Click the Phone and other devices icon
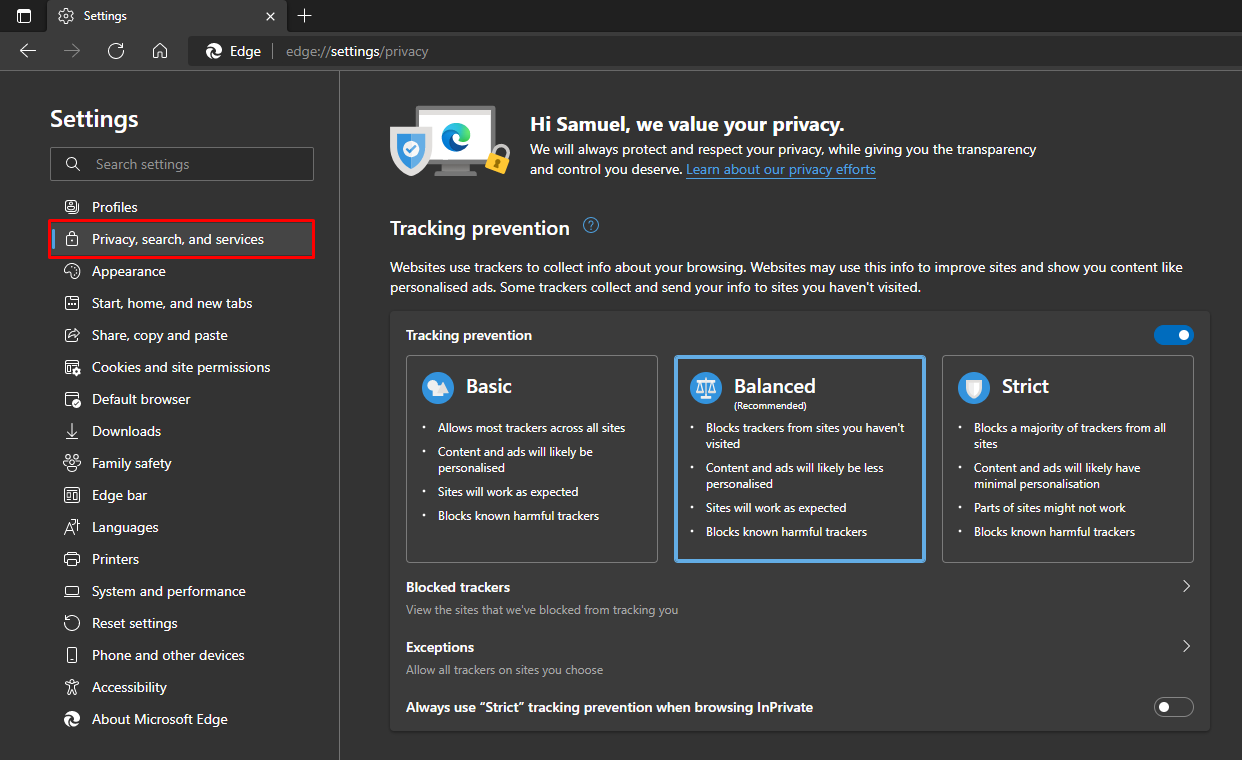1242x760 pixels. tap(72, 655)
